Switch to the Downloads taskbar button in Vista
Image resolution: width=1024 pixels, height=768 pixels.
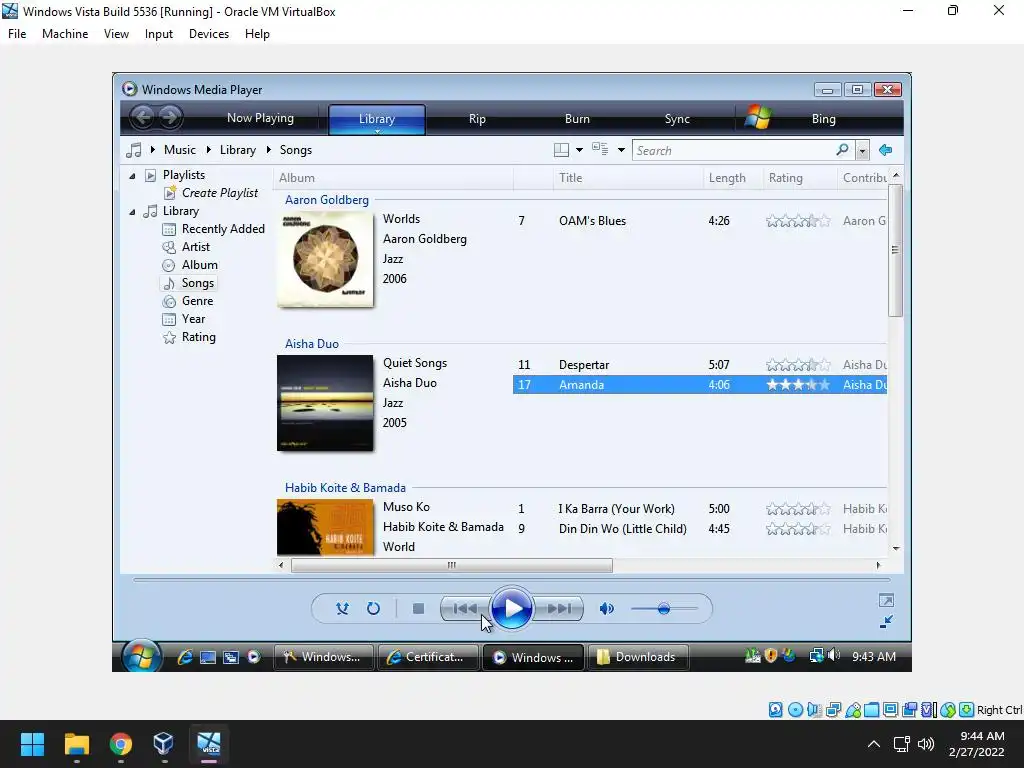coord(637,657)
